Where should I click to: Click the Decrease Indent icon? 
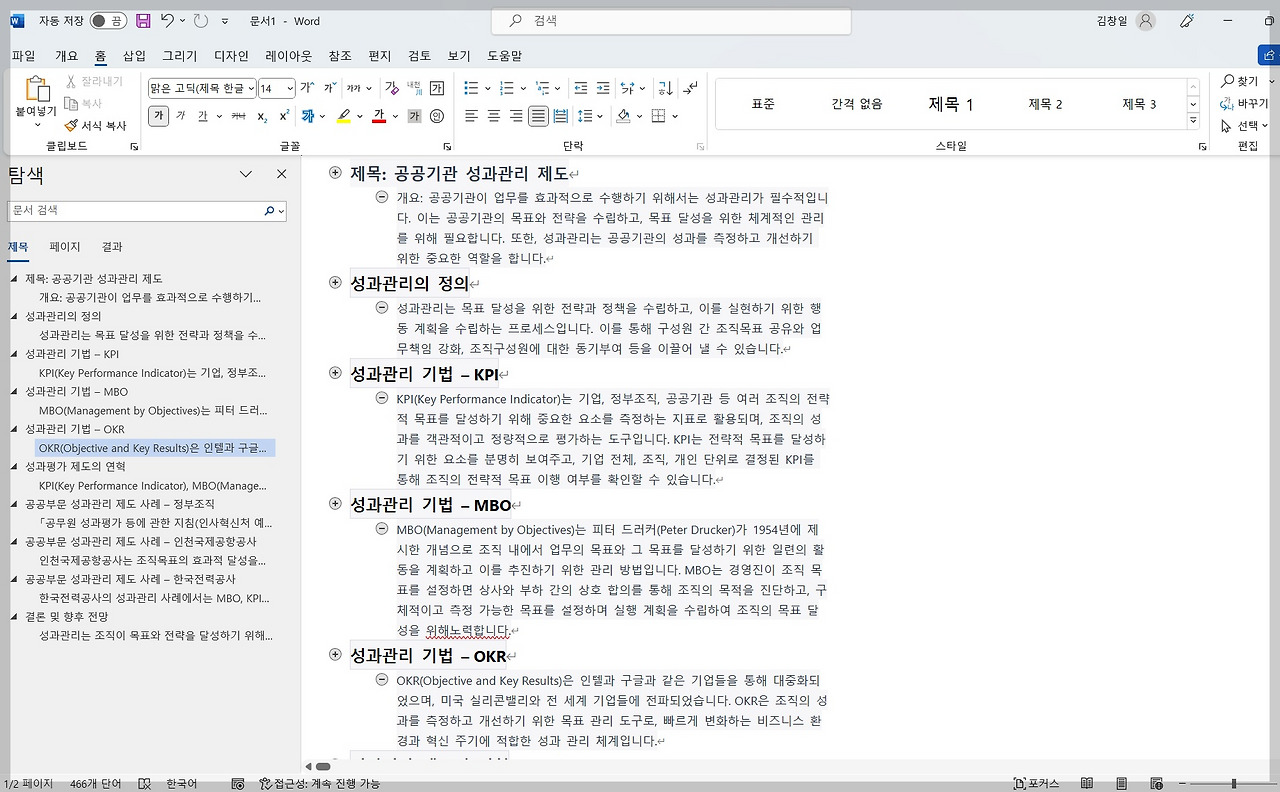tap(579, 88)
